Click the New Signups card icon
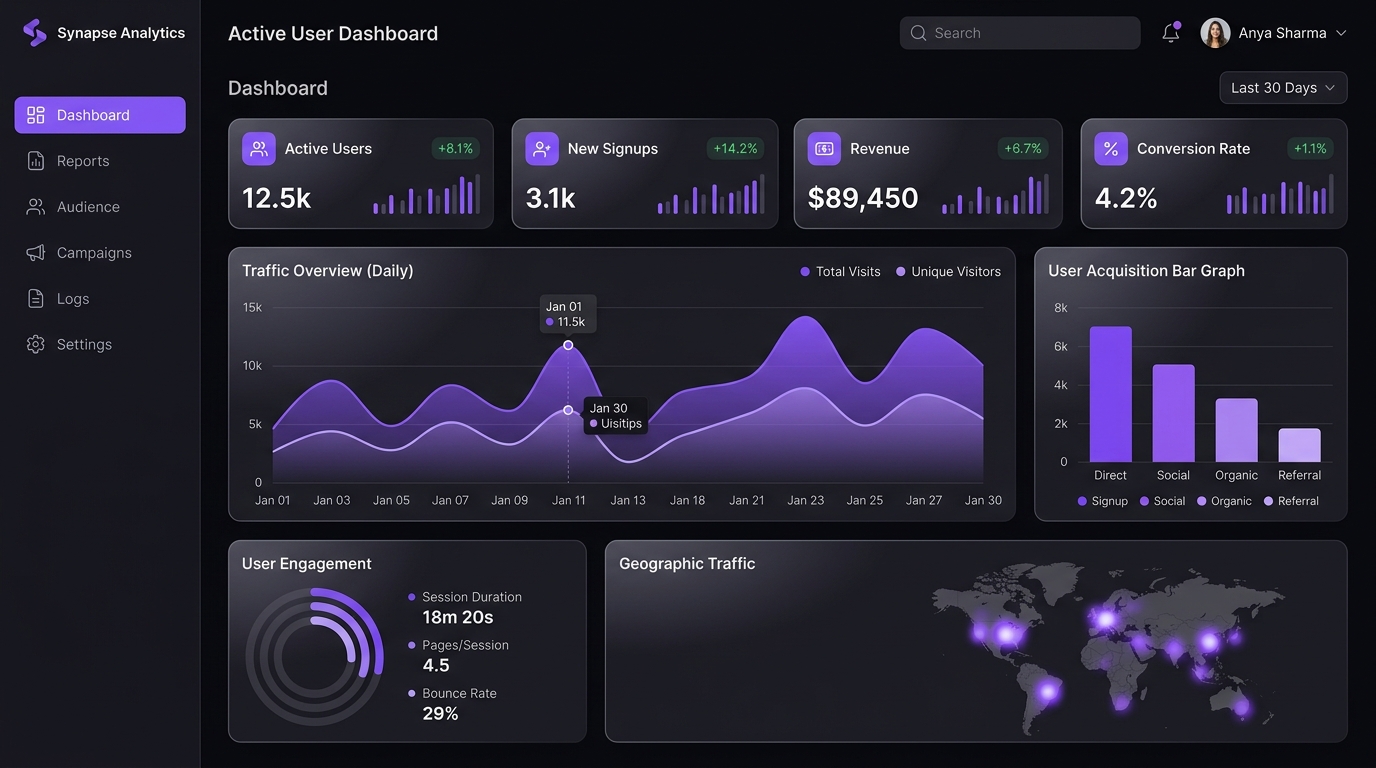Screen dimensions: 1376x768 click(542, 149)
